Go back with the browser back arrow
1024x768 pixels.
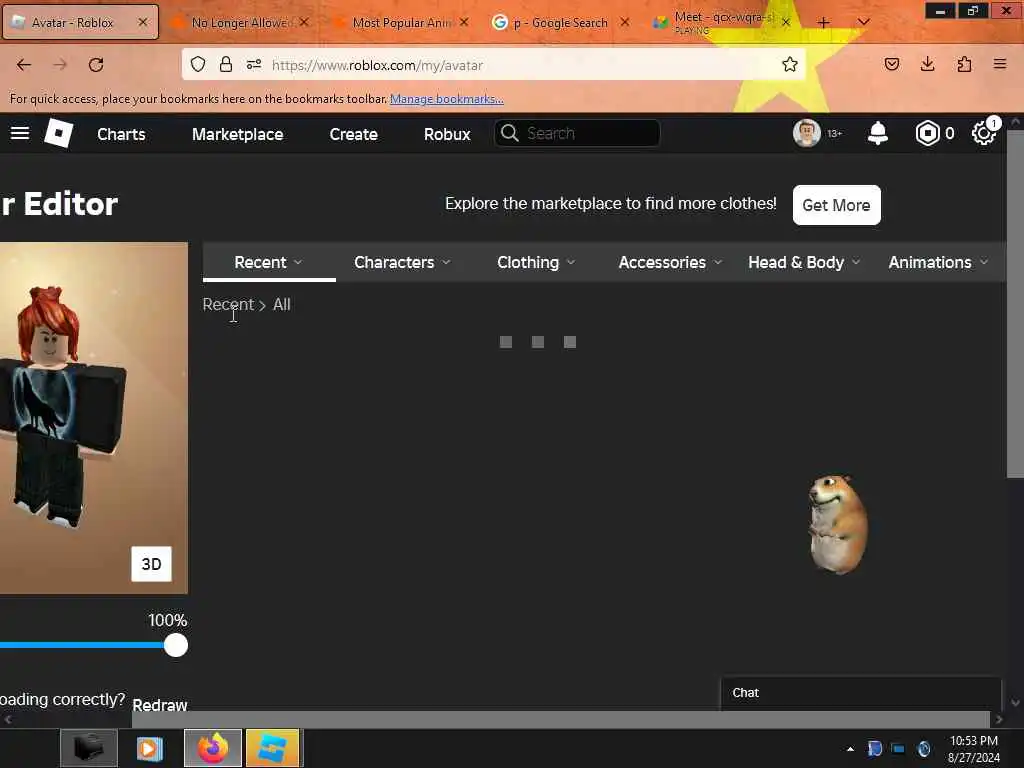[x=24, y=65]
